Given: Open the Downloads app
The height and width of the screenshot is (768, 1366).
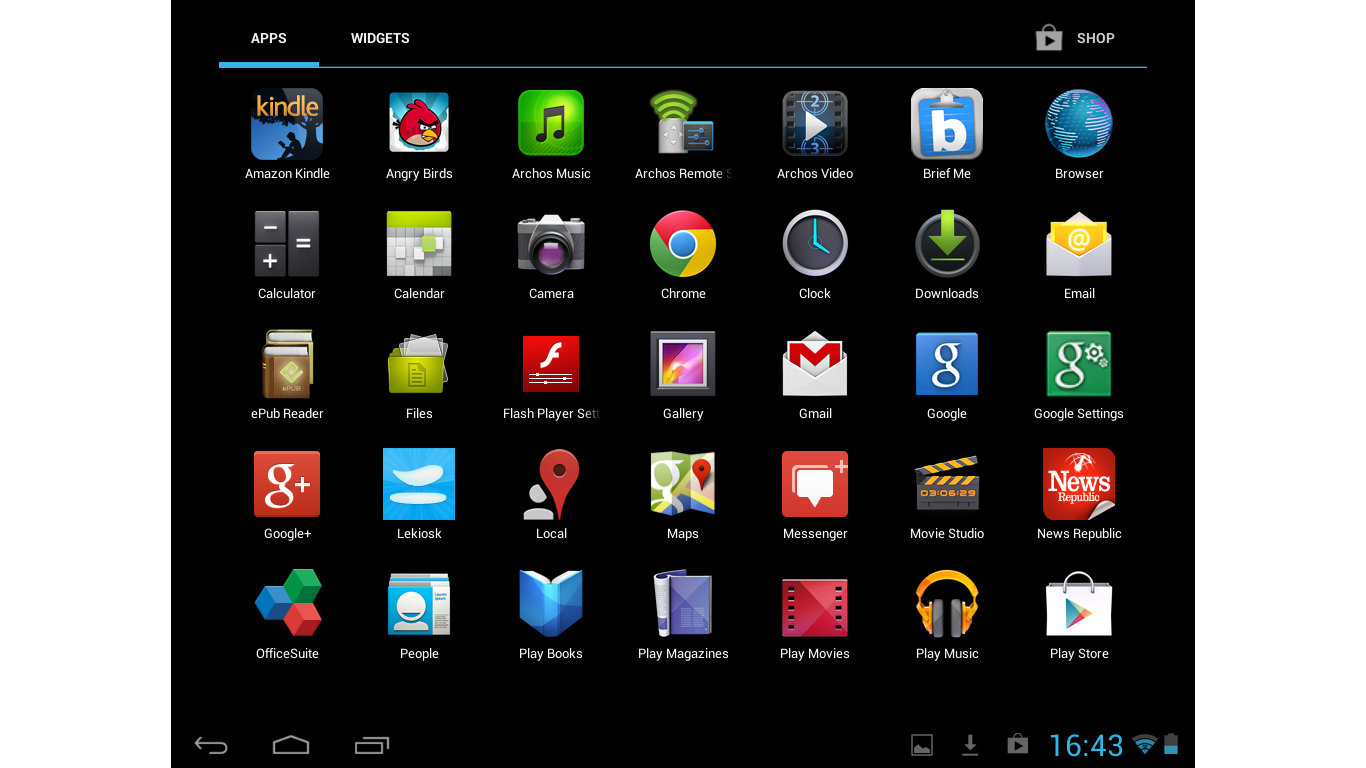Looking at the screenshot, I should coord(947,244).
